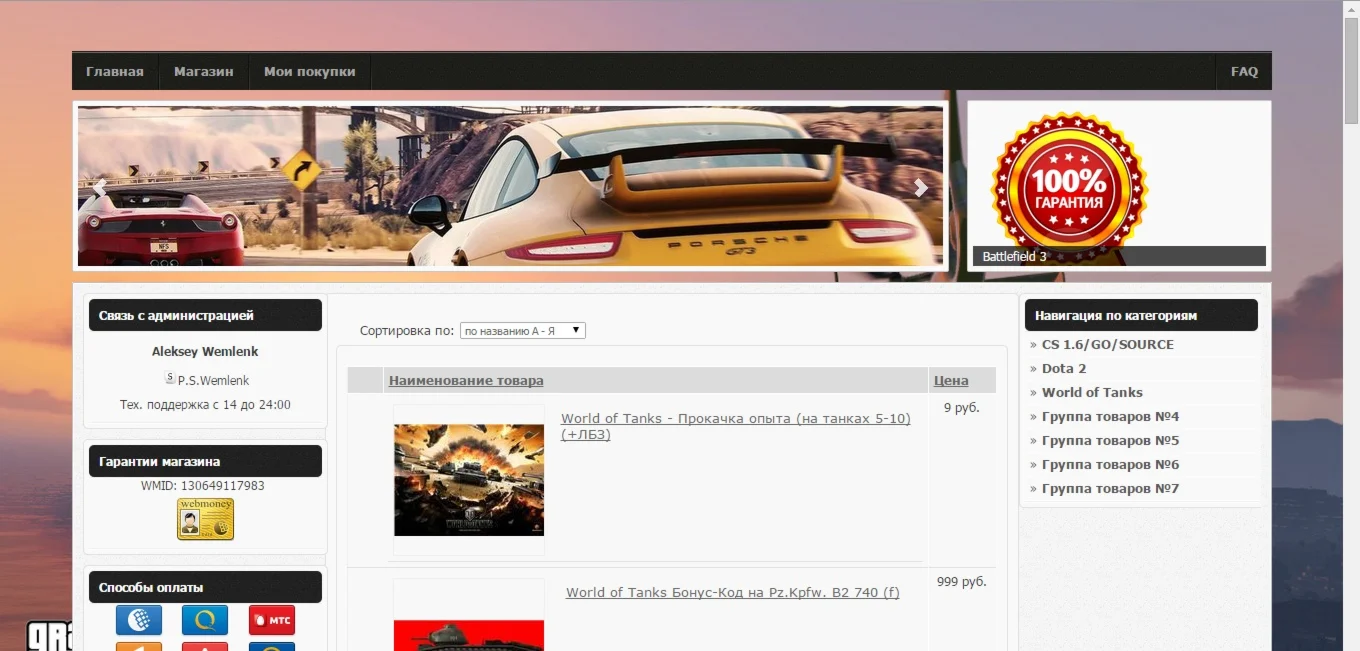Open category Группа товаров №4
Screen dimensions: 1360x651
[x=1111, y=416]
